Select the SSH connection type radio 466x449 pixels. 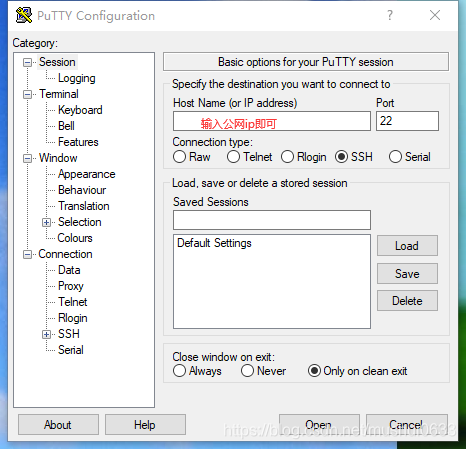coord(341,157)
